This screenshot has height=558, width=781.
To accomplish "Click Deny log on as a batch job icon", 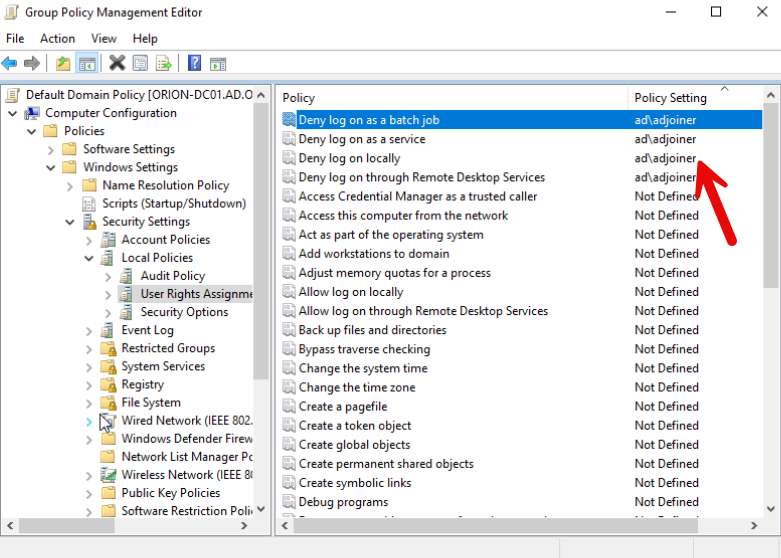I will click(x=289, y=120).
